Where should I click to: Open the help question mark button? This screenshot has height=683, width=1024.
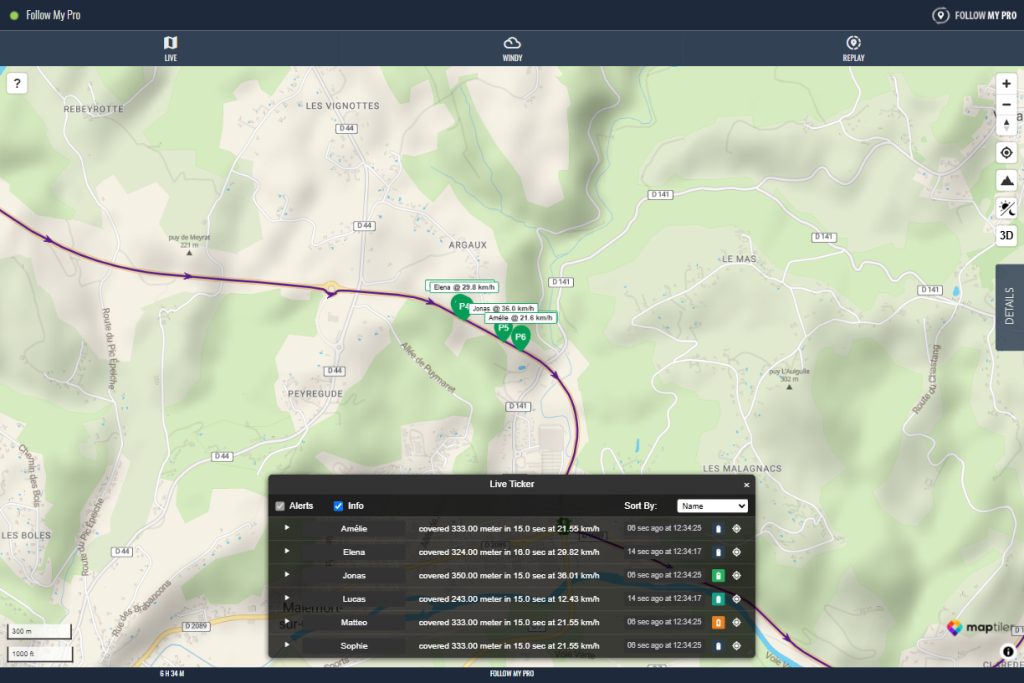tap(17, 84)
